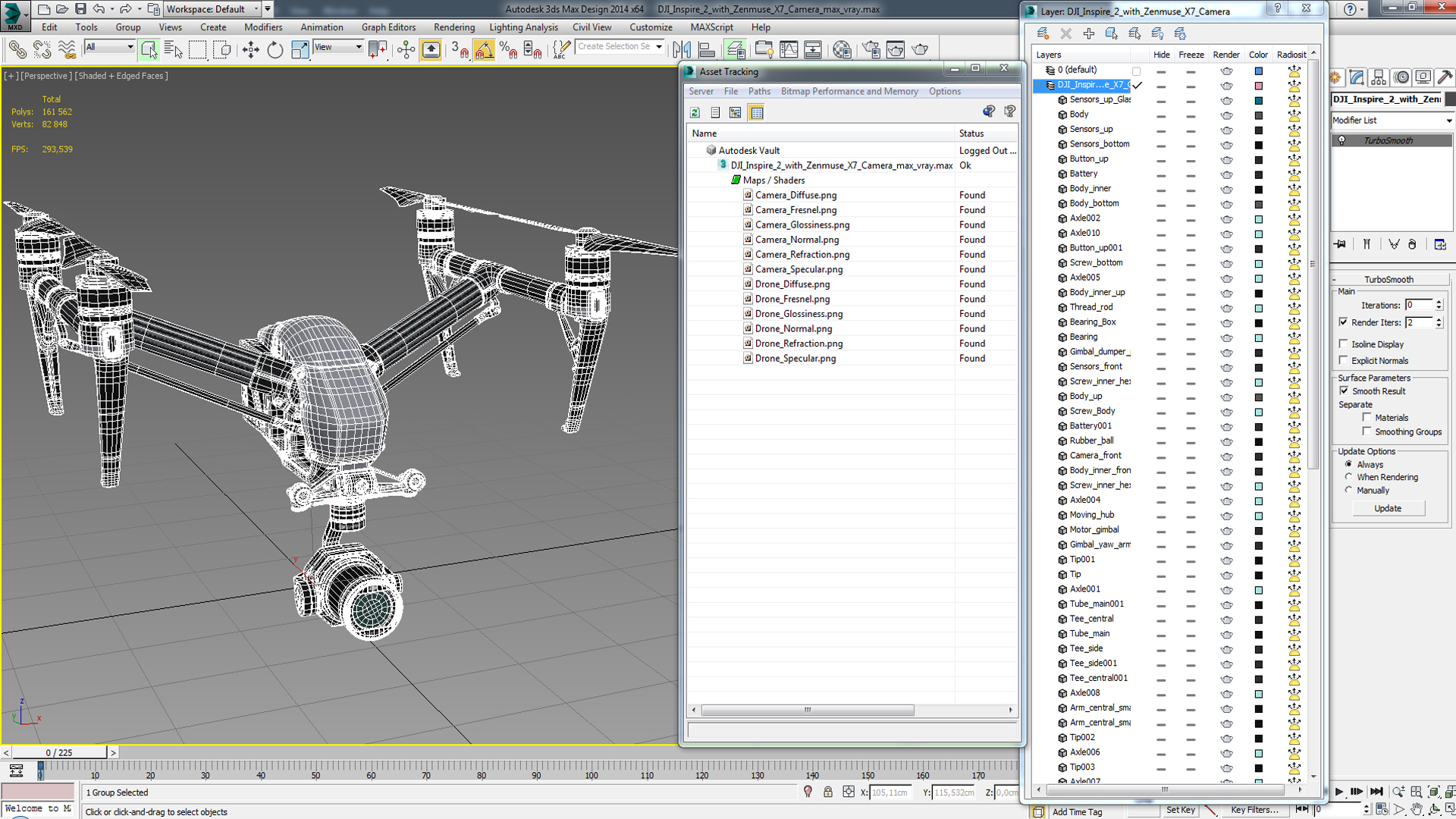Click the X coordinate input field
Image resolution: width=1456 pixels, height=819 pixels.
pyautogui.click(x=890, y=792)
